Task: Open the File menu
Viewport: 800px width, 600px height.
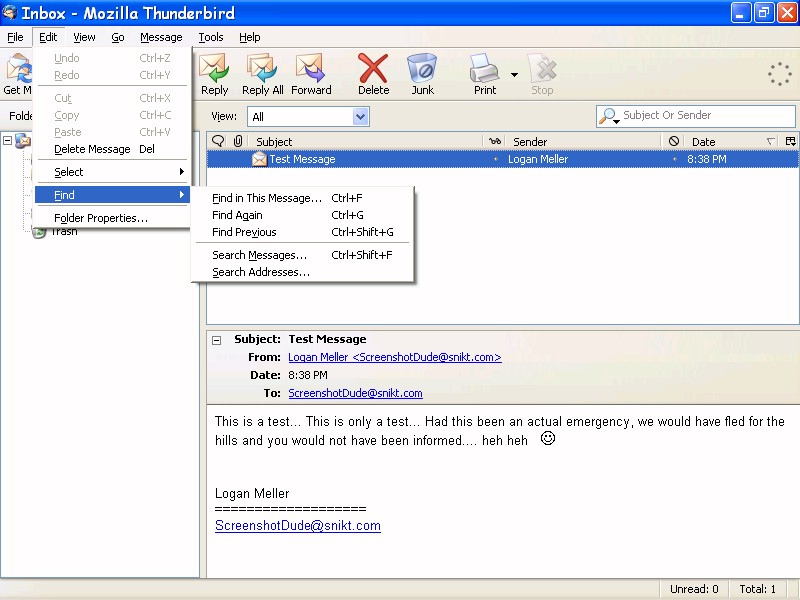Action: point(15,37)
